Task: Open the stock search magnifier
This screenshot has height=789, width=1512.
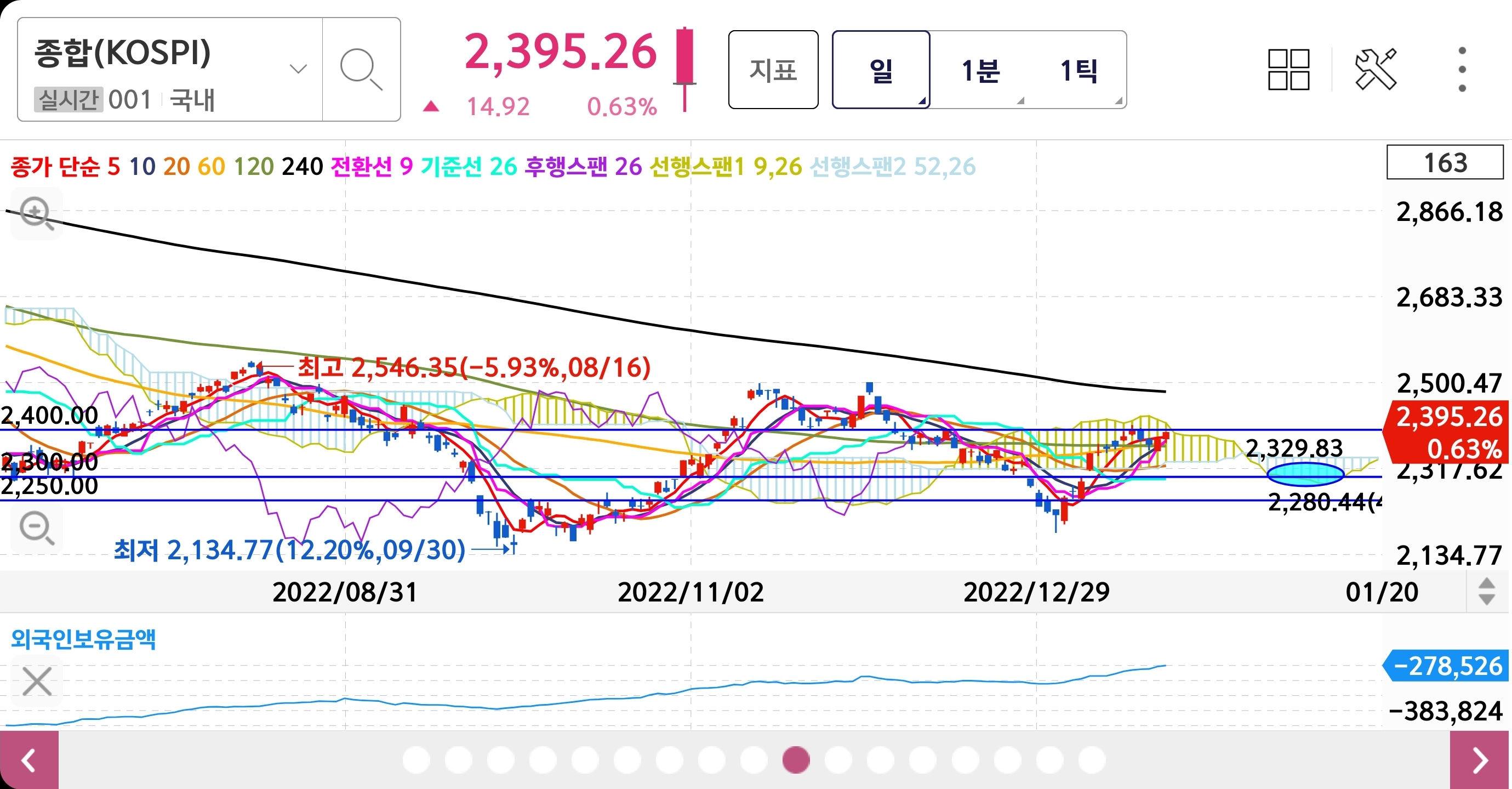Action: click(361, 69)
